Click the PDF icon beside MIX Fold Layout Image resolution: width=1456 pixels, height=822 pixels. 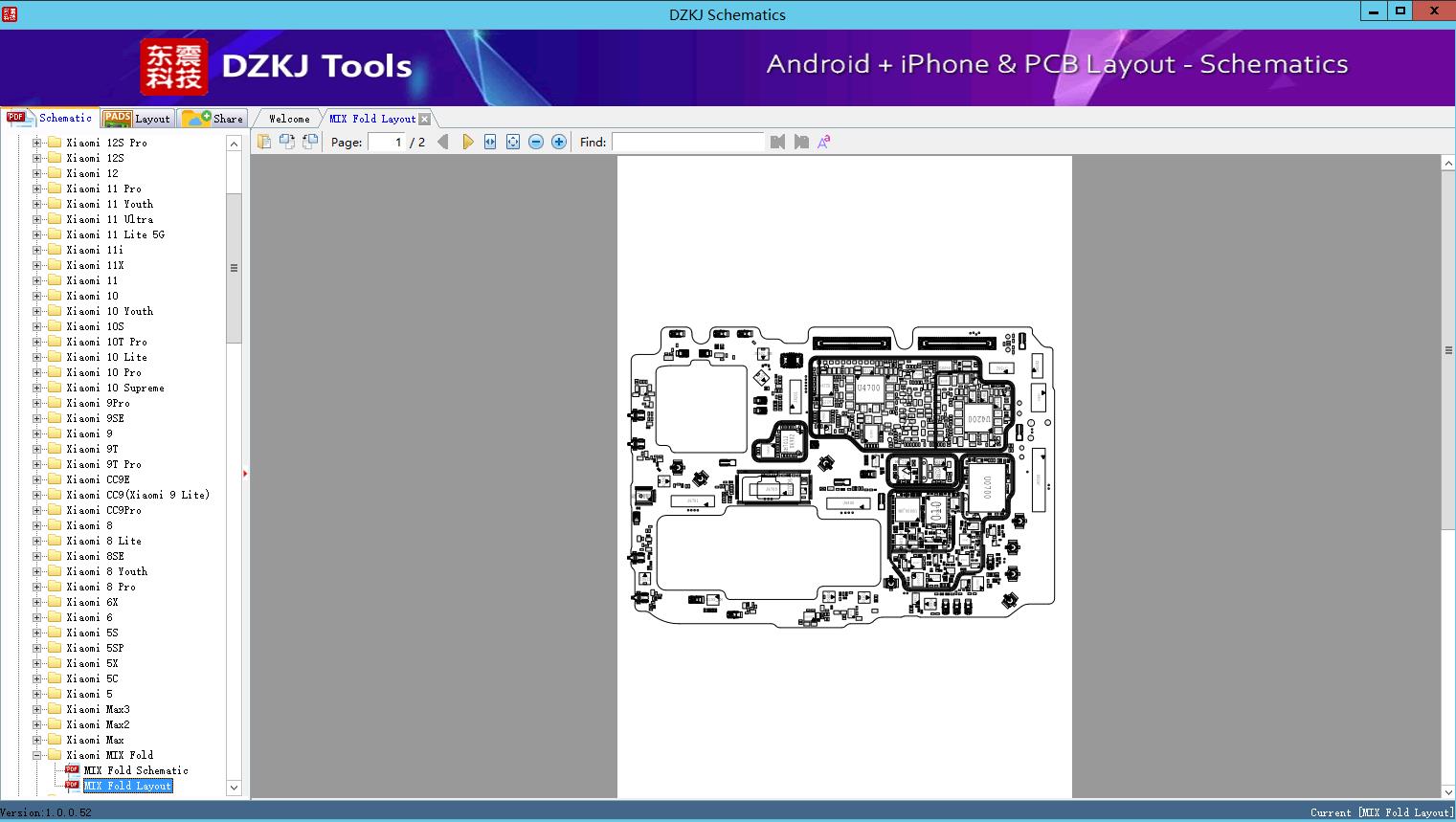click(72, 786)
